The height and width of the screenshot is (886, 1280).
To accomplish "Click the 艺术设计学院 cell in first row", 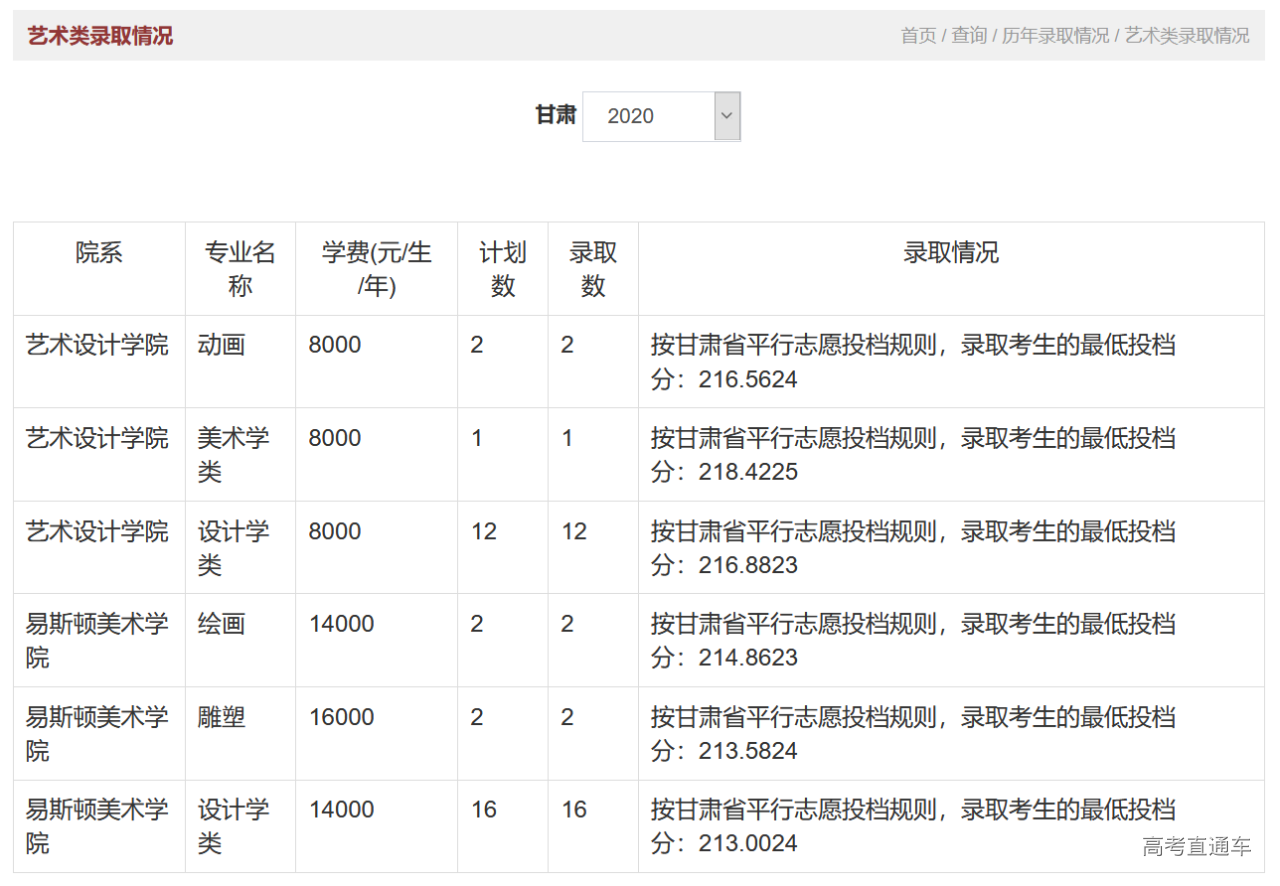I will [97, 344].
